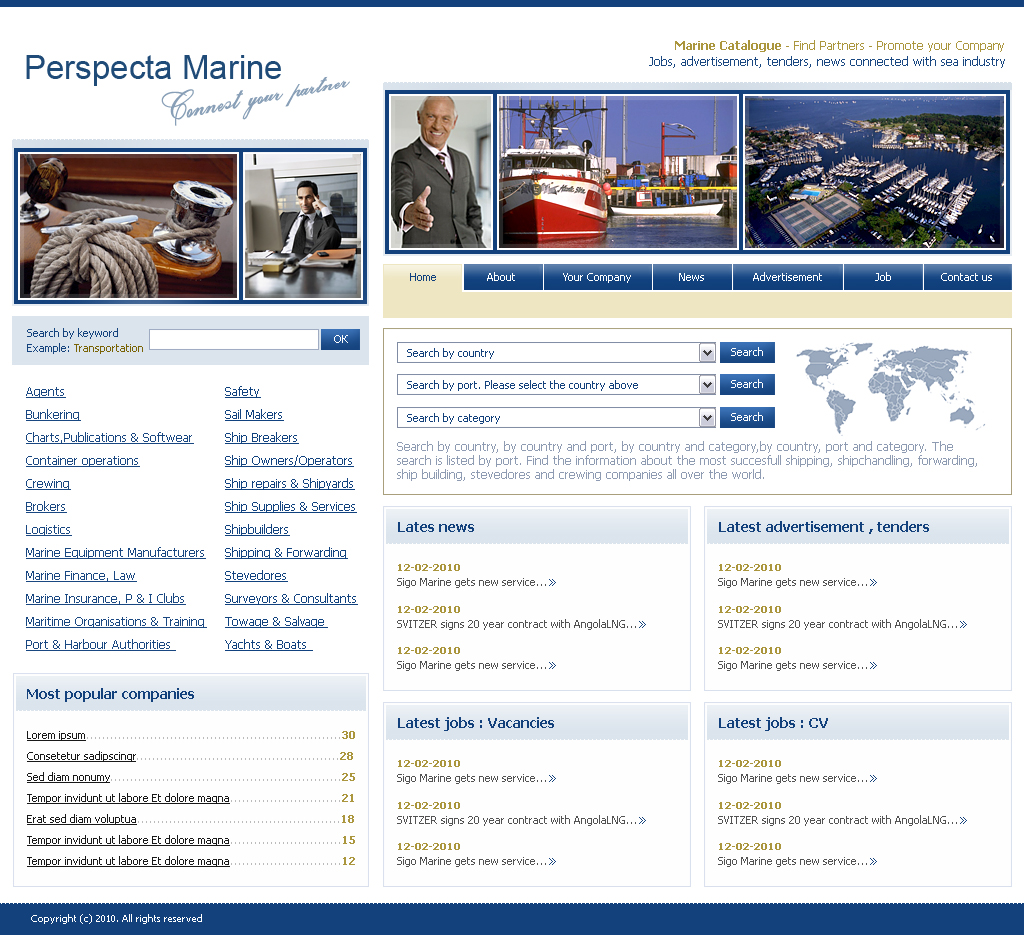Open the Container operations link
The height and width of the screenshot is (935, 1024).
82,460
